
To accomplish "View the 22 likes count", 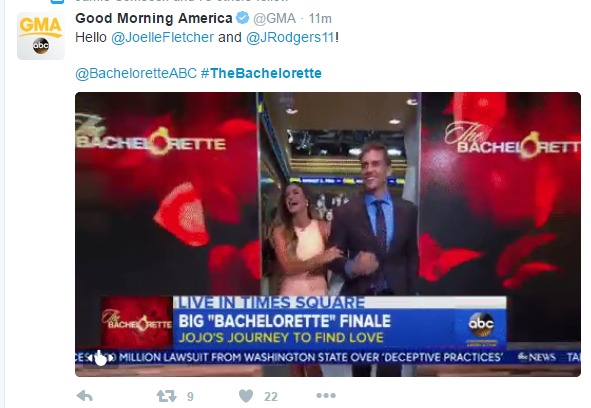I will 271,396.
